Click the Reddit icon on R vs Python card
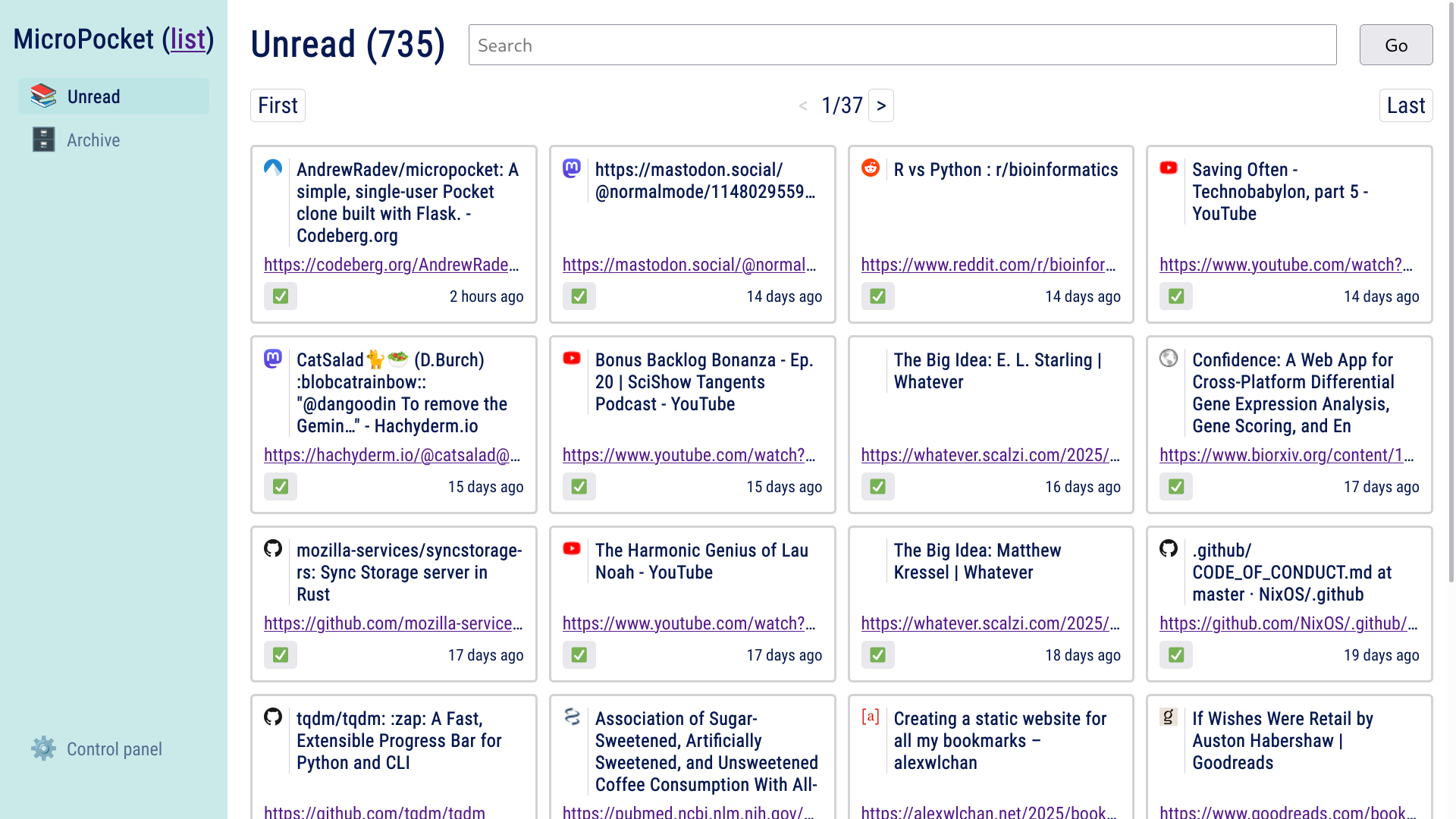This screenshot has height=819, width=1456. (x=870, y=168)
